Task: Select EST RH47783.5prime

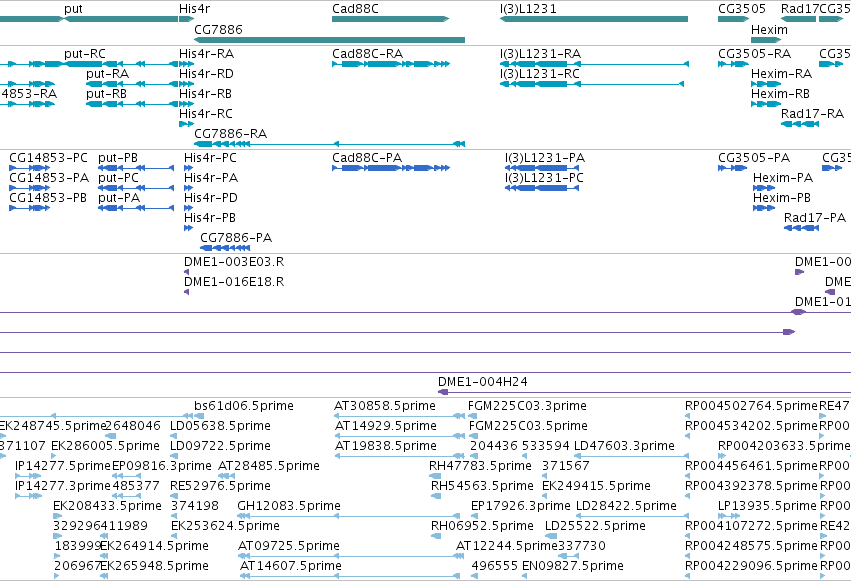Action: (480, 466)
